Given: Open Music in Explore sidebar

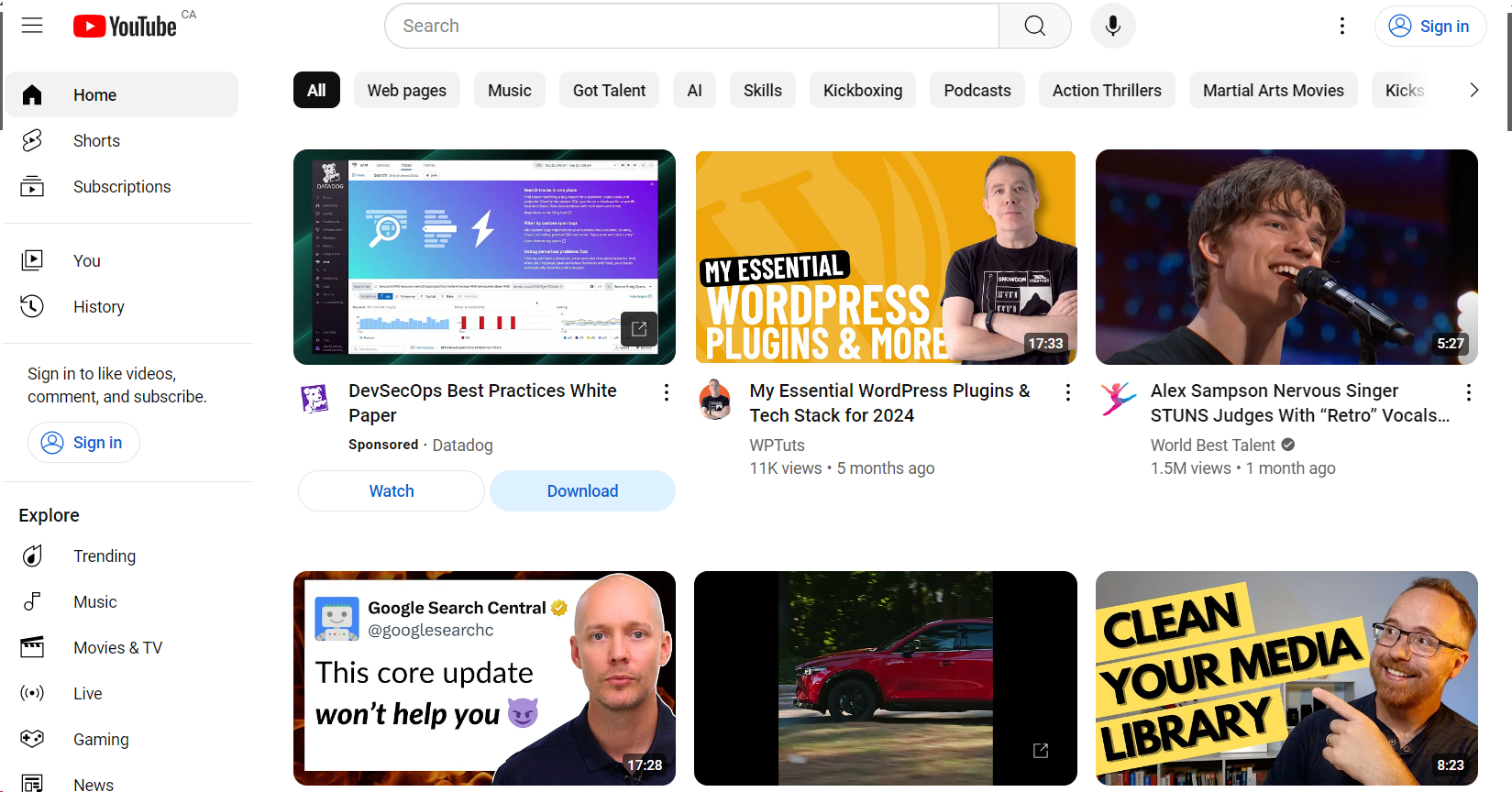Looking at the screenshot, I should pyautogui.click(x=122, y=601).
